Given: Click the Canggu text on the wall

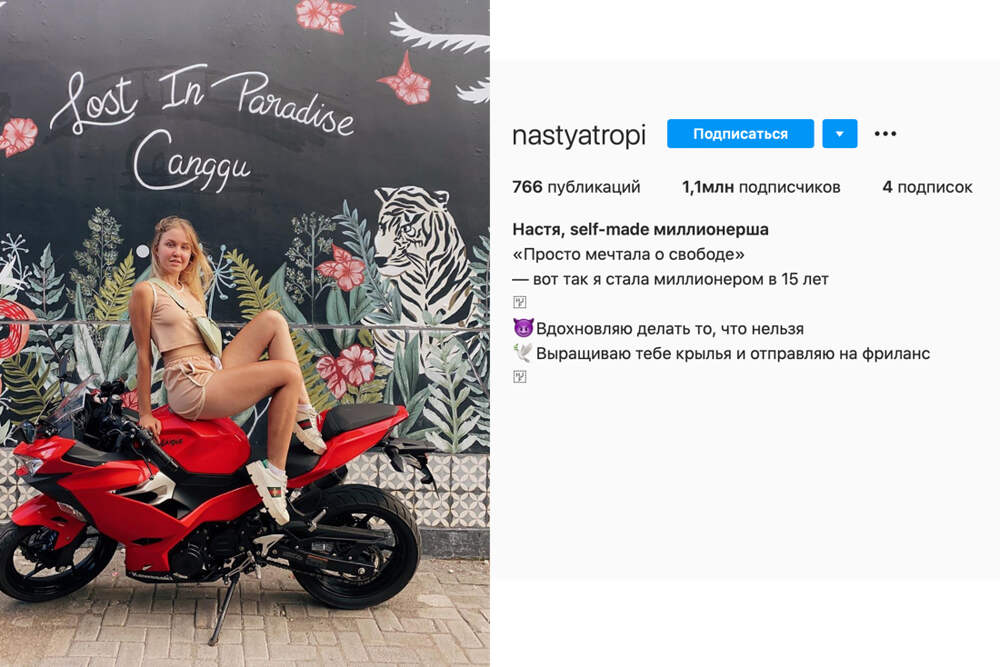Looking at the screenshot, I should pos(191,161).
